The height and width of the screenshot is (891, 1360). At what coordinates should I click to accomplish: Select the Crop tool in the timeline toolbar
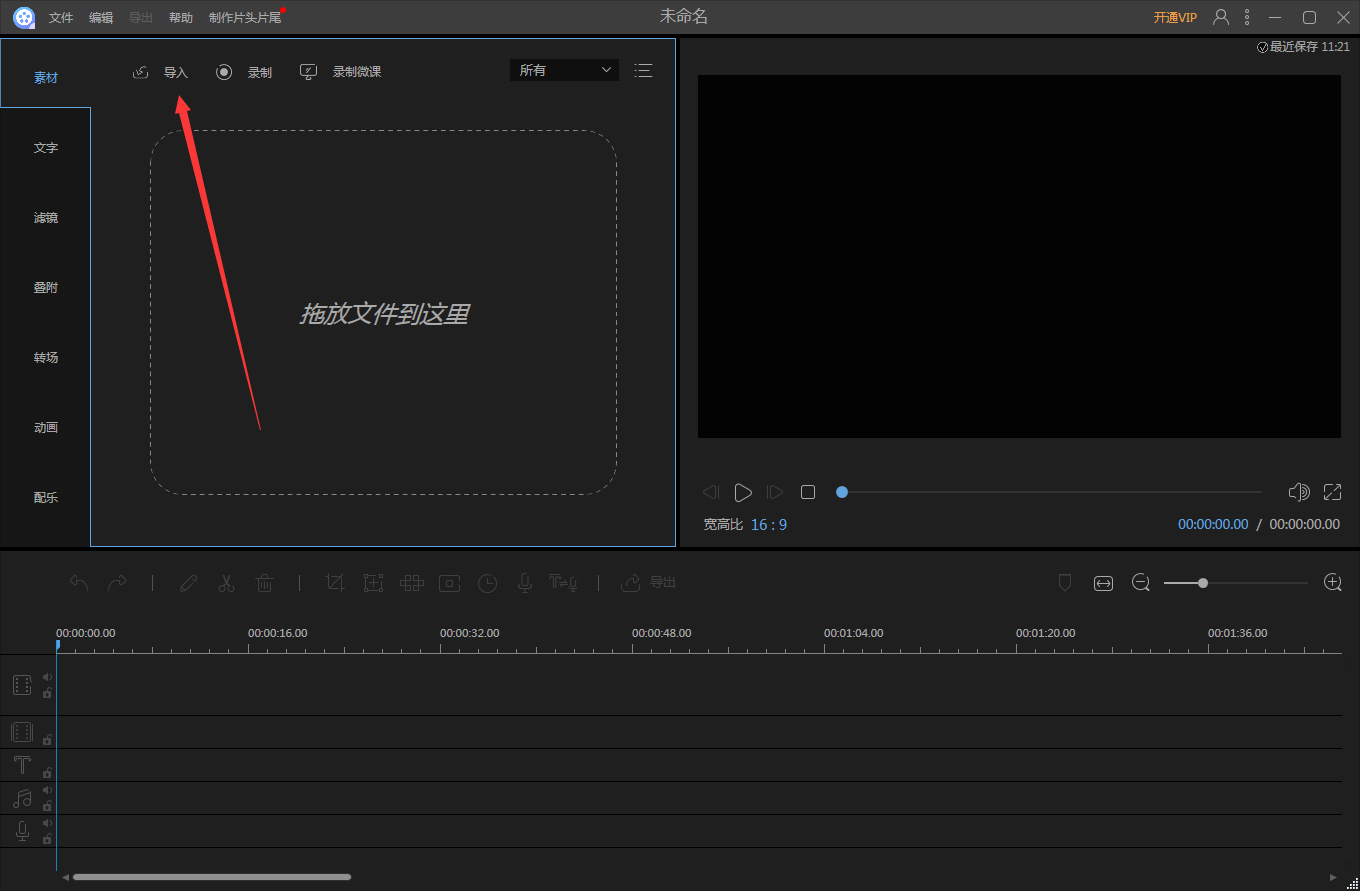coord(335,583)
